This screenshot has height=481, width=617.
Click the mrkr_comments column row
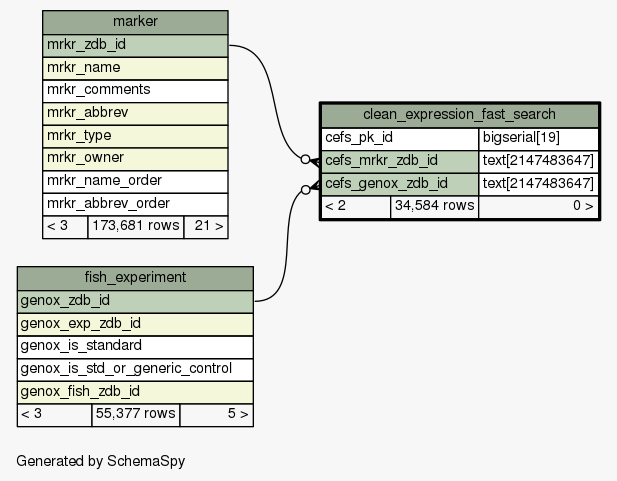tap(135, 90)
